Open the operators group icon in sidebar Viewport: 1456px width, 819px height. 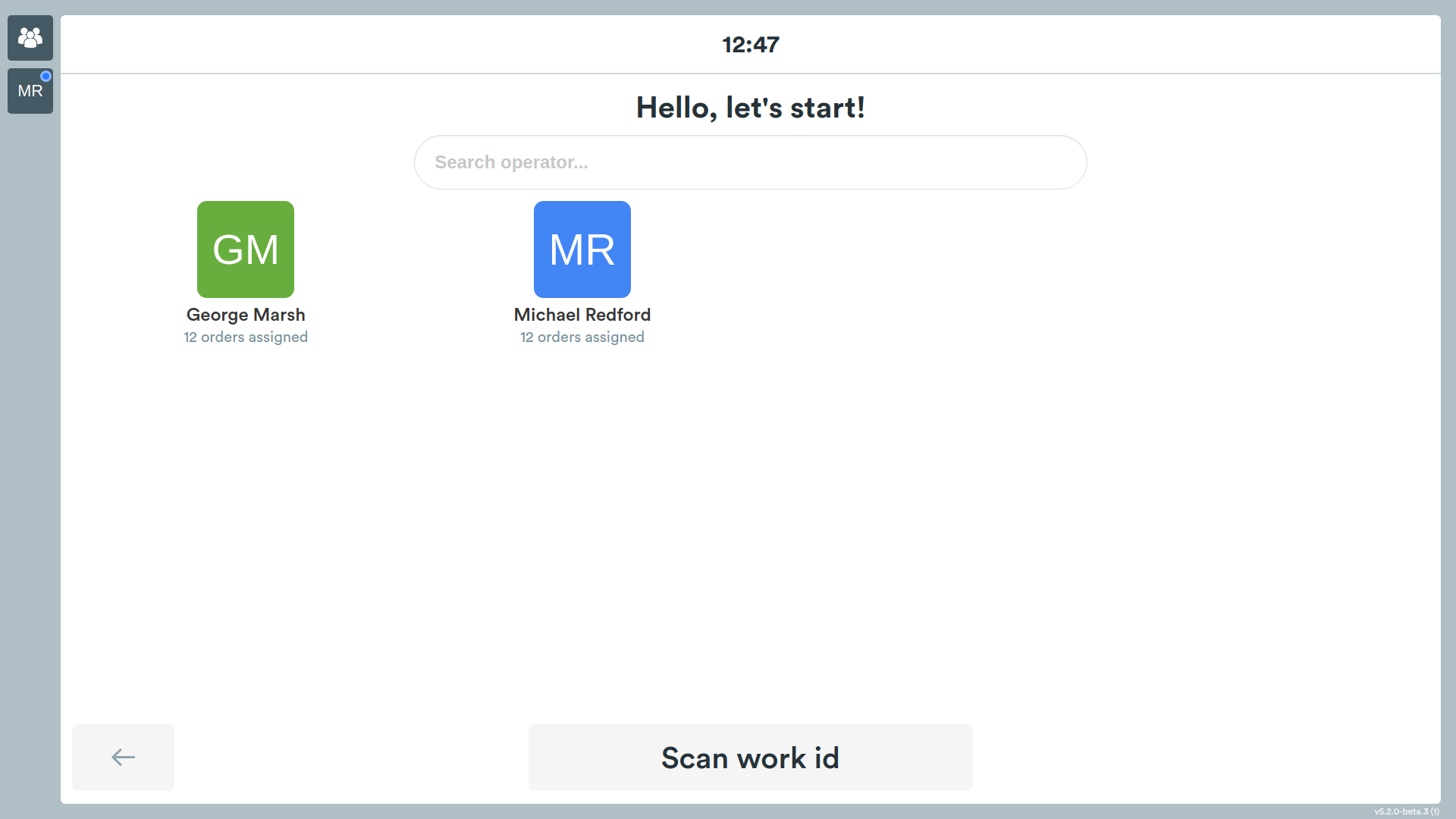pos(30,38)
